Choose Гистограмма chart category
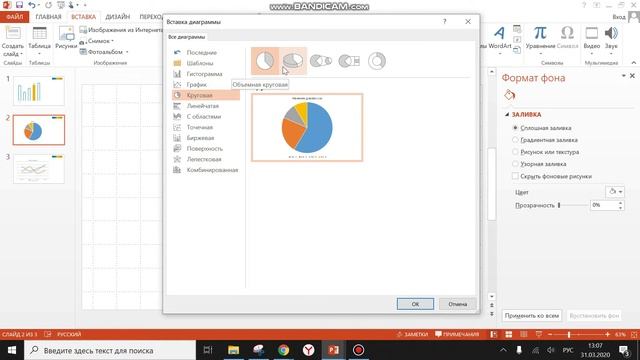Screen dimensions: 640x360 tap(204, 74)
